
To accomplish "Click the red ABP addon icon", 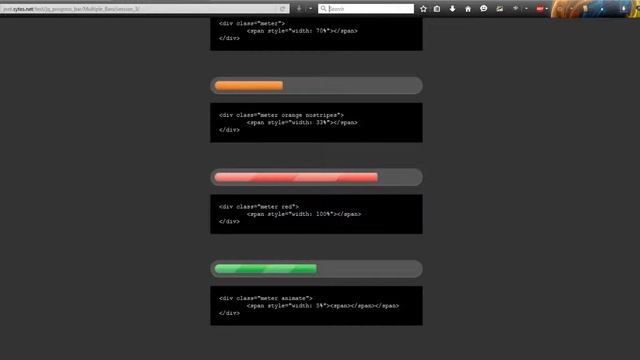I will (x=540, y=9).
